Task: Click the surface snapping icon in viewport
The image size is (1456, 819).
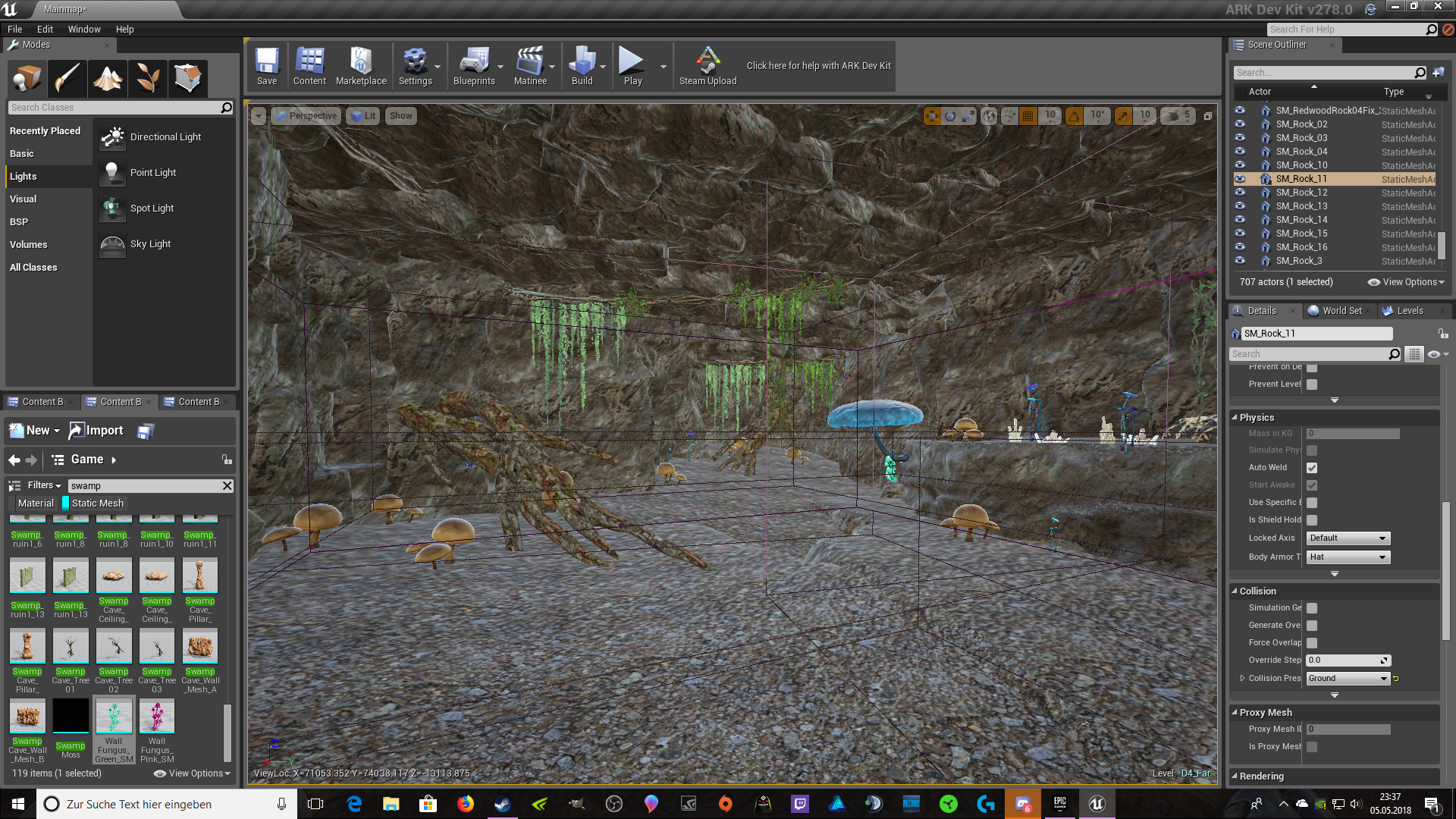Action: click(1009, 116)
